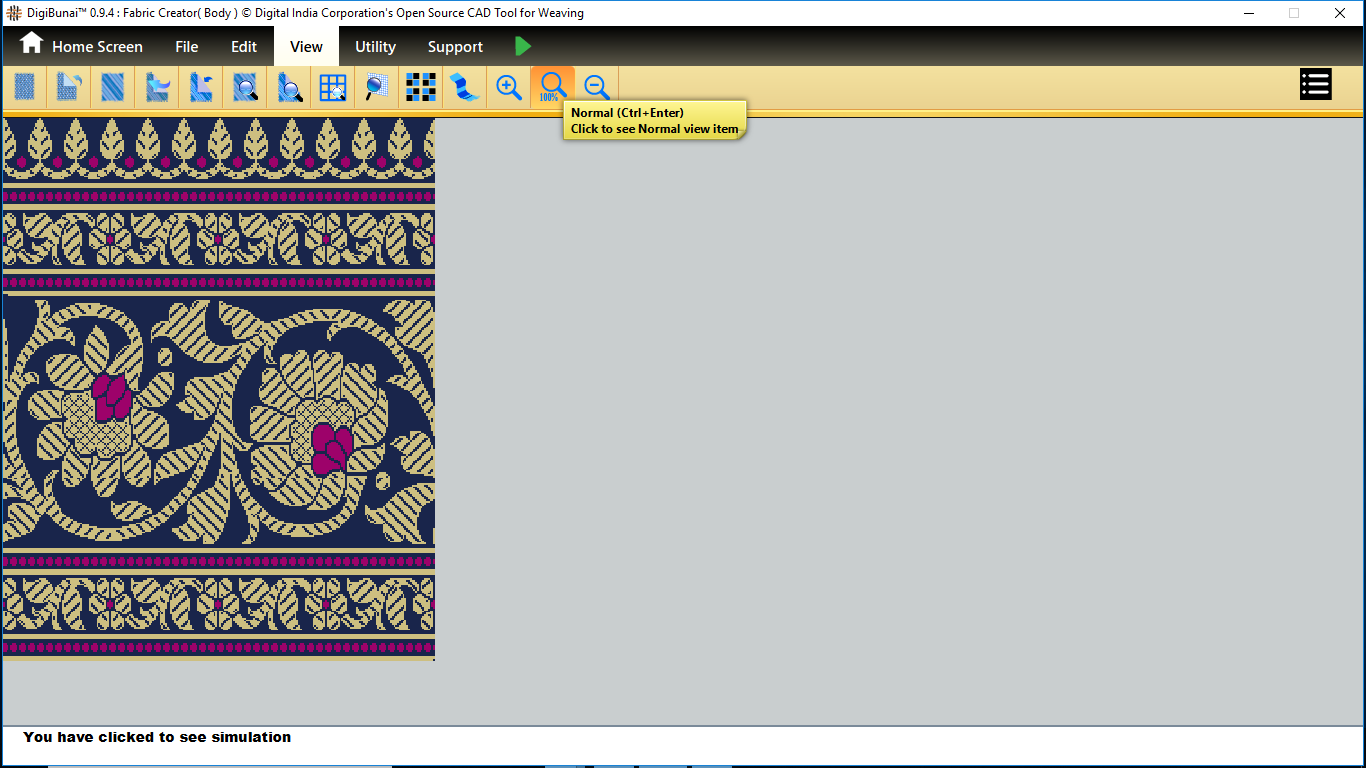The image size is (1366, 768).
Task: Open the Support menu
Action: (x=455, y=47)
